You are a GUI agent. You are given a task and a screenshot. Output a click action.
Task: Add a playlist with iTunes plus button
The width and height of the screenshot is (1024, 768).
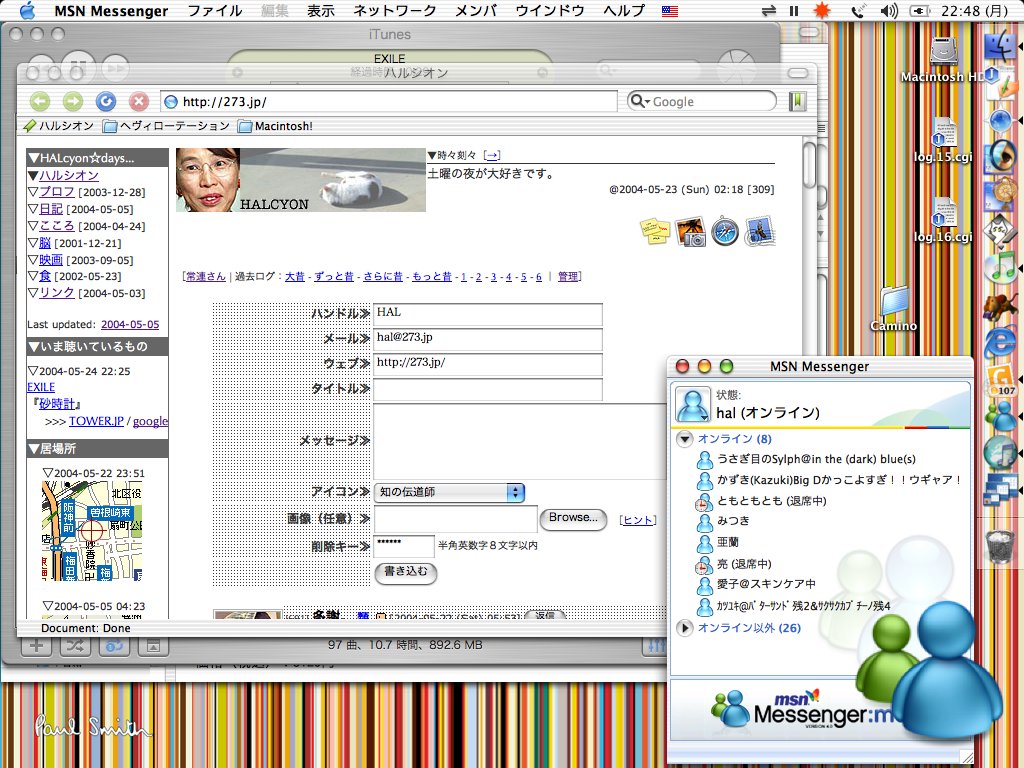(37, 646)
